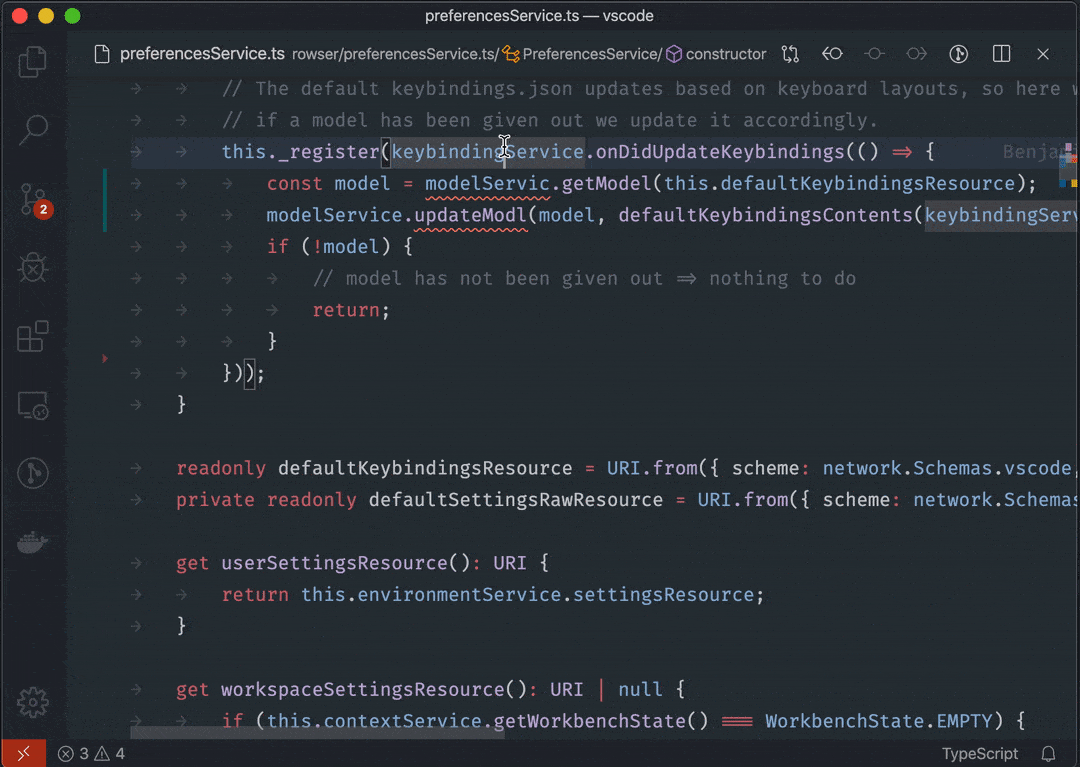Open the Search sidebar

33,130
